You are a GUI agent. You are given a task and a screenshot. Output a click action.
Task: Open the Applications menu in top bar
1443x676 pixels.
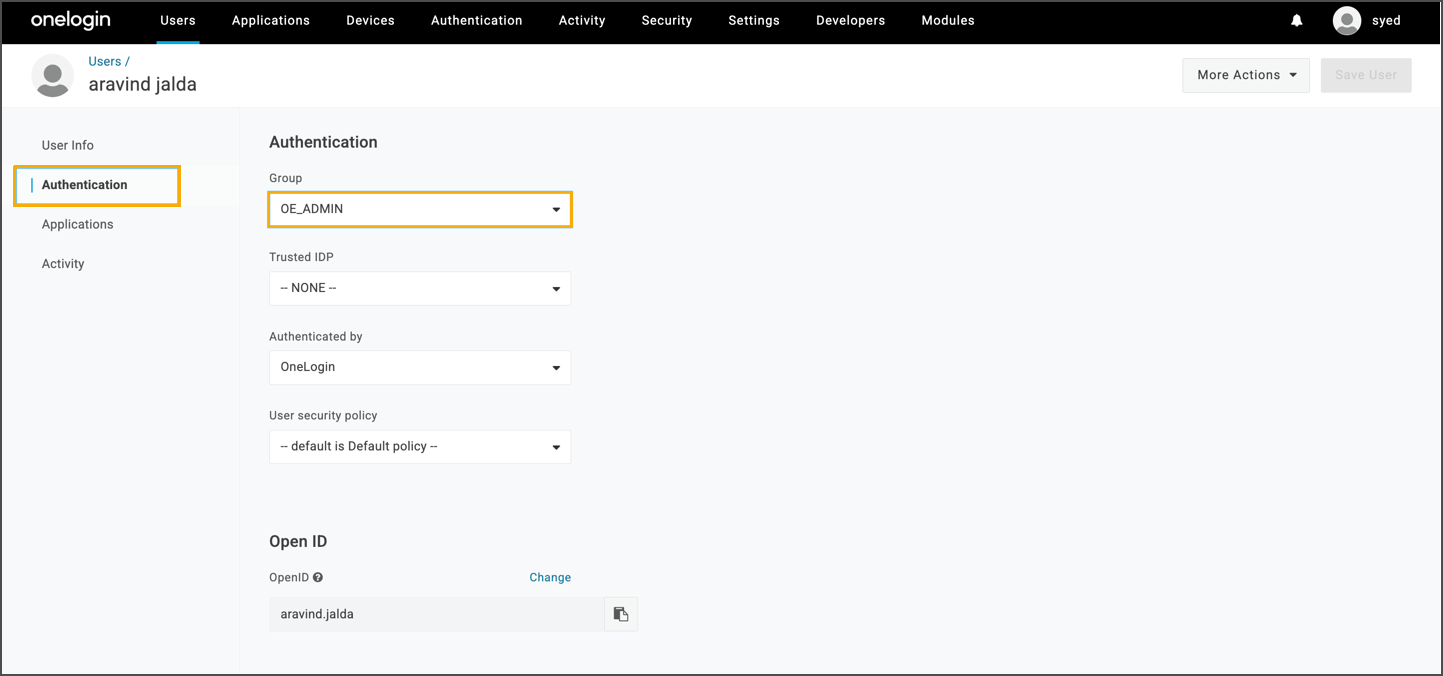[x=270, y=20]
